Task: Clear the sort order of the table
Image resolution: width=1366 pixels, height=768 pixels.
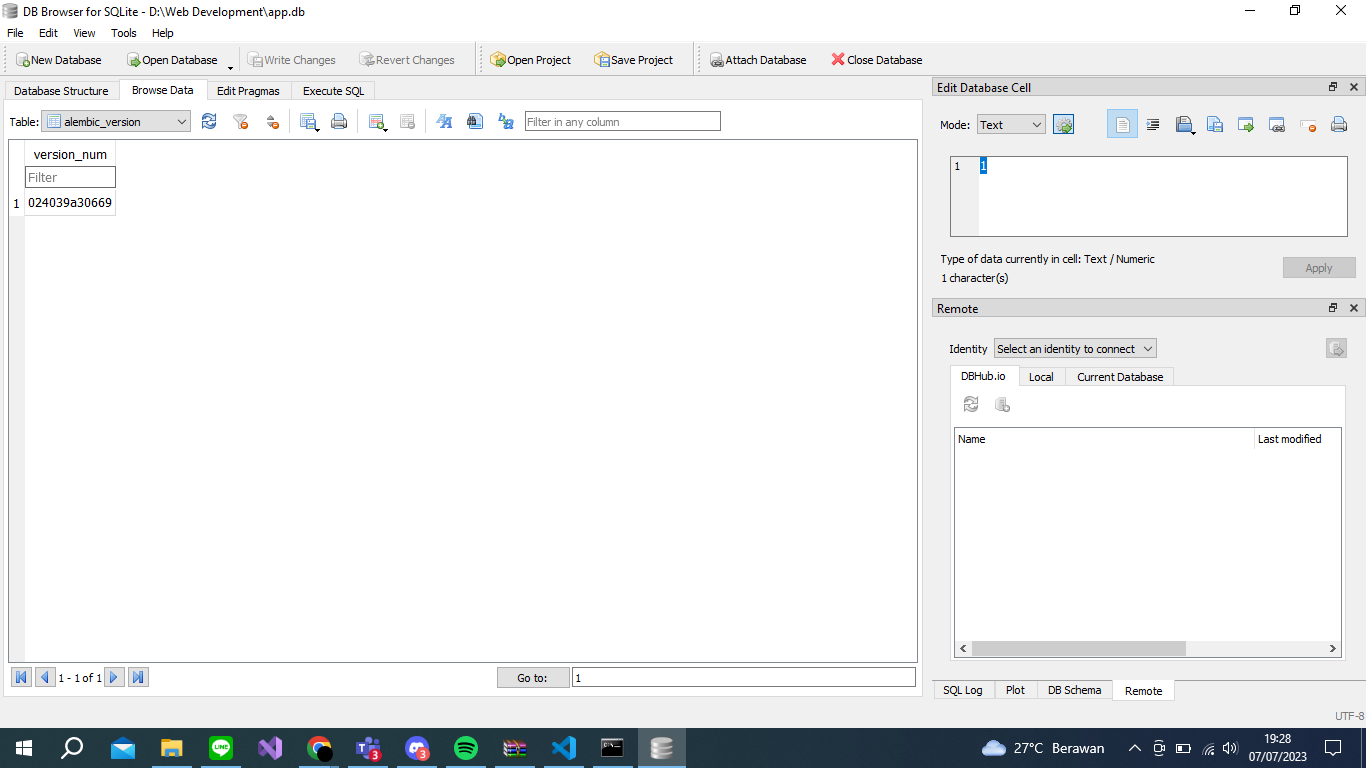Action: (271, 121)
